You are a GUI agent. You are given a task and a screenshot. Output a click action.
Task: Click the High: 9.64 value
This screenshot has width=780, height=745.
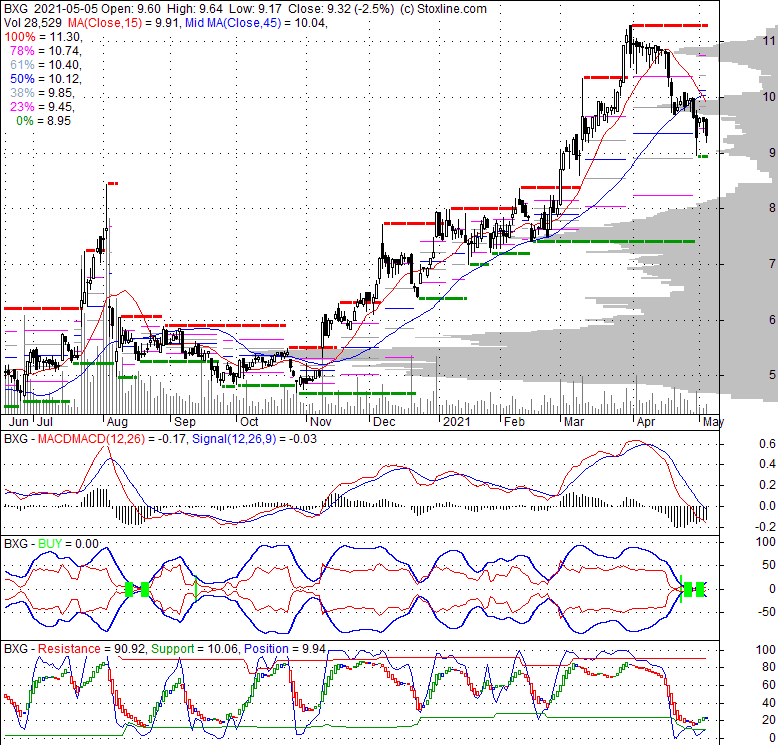click(x=195, y=8)
